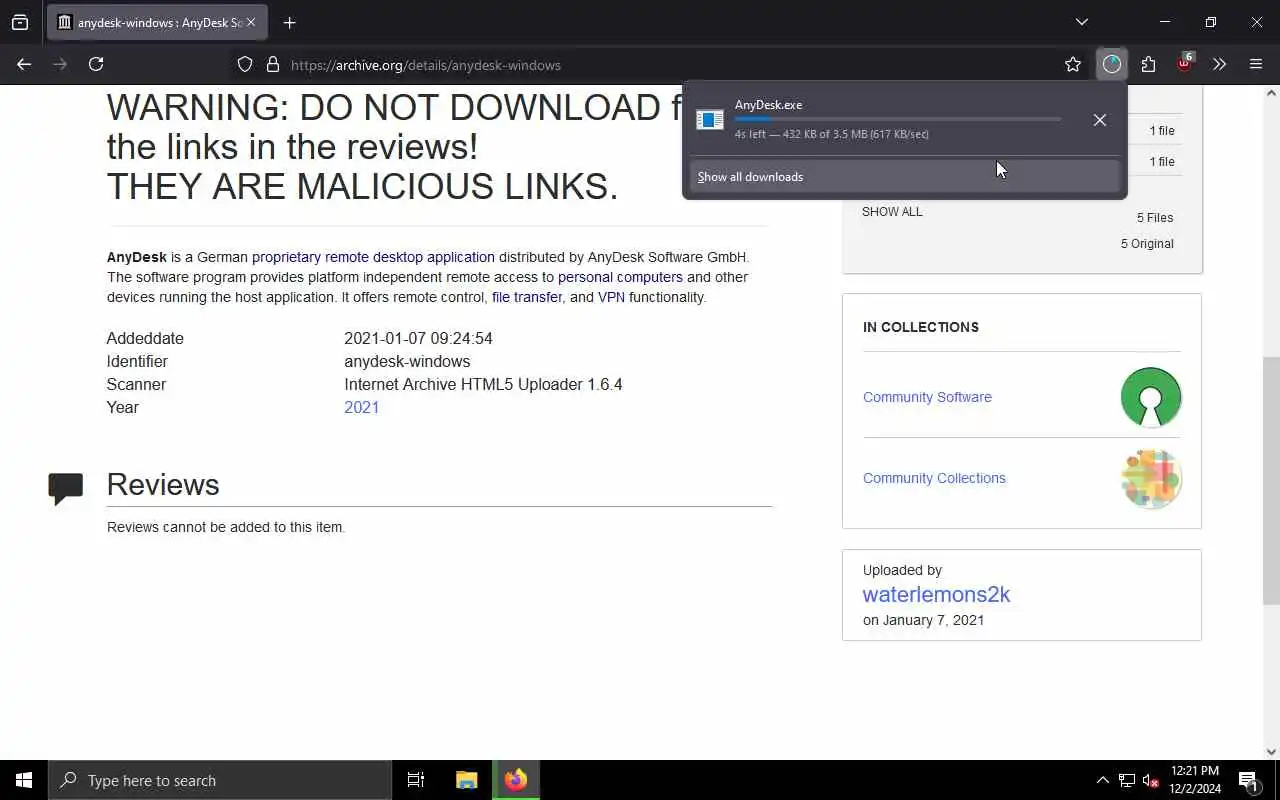
Task: Click the scrollbar up arrow
Action: click(x=1272, y=93)
